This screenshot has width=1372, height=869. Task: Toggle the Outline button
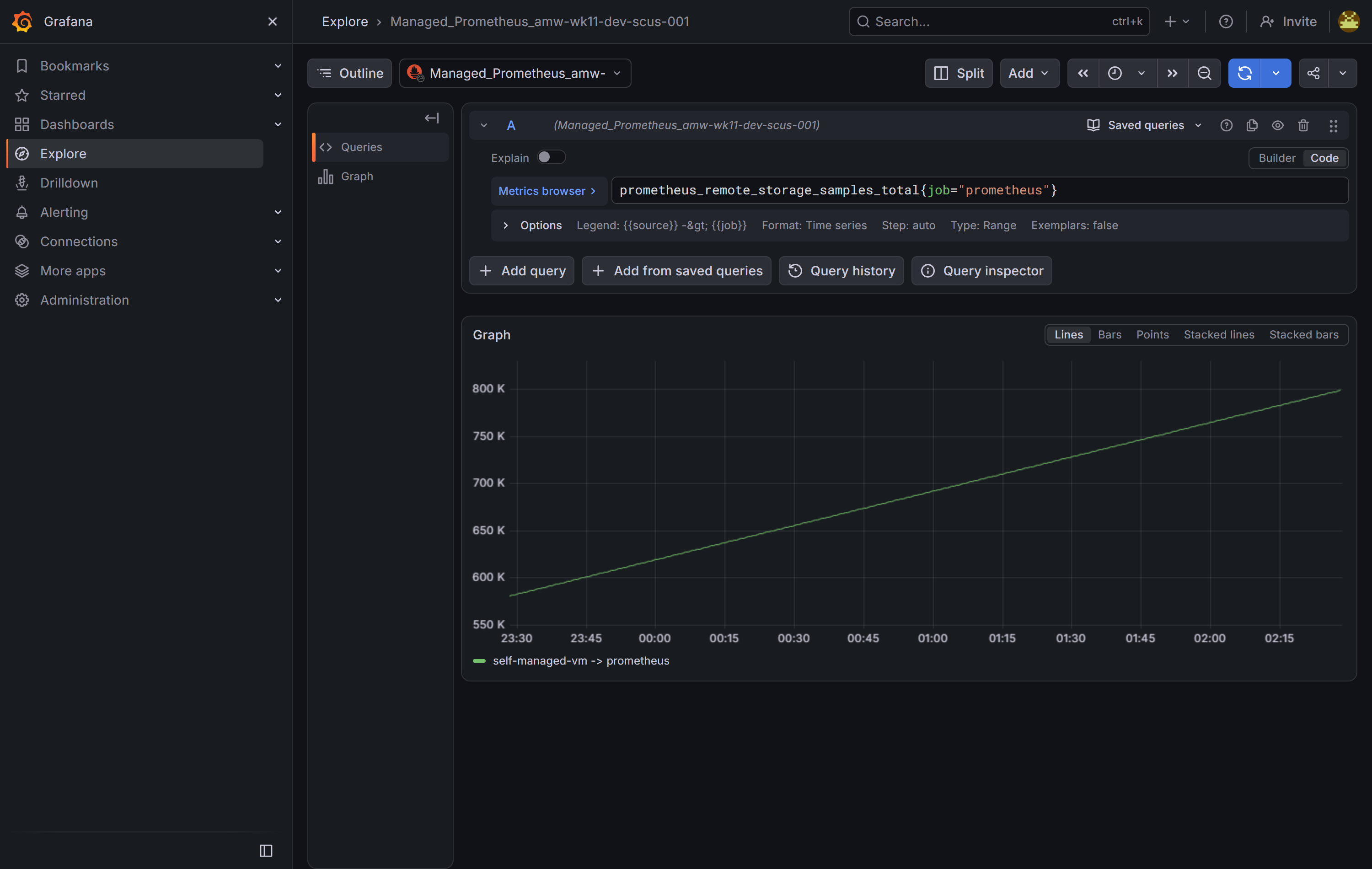pos(349,73)
